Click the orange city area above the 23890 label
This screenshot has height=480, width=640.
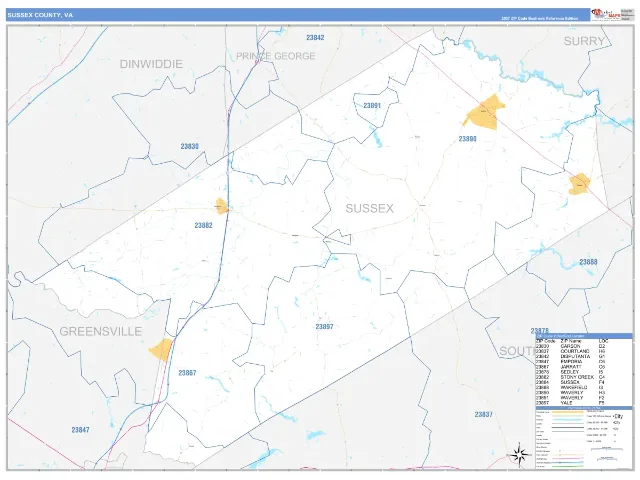click(x=484, y=112)
